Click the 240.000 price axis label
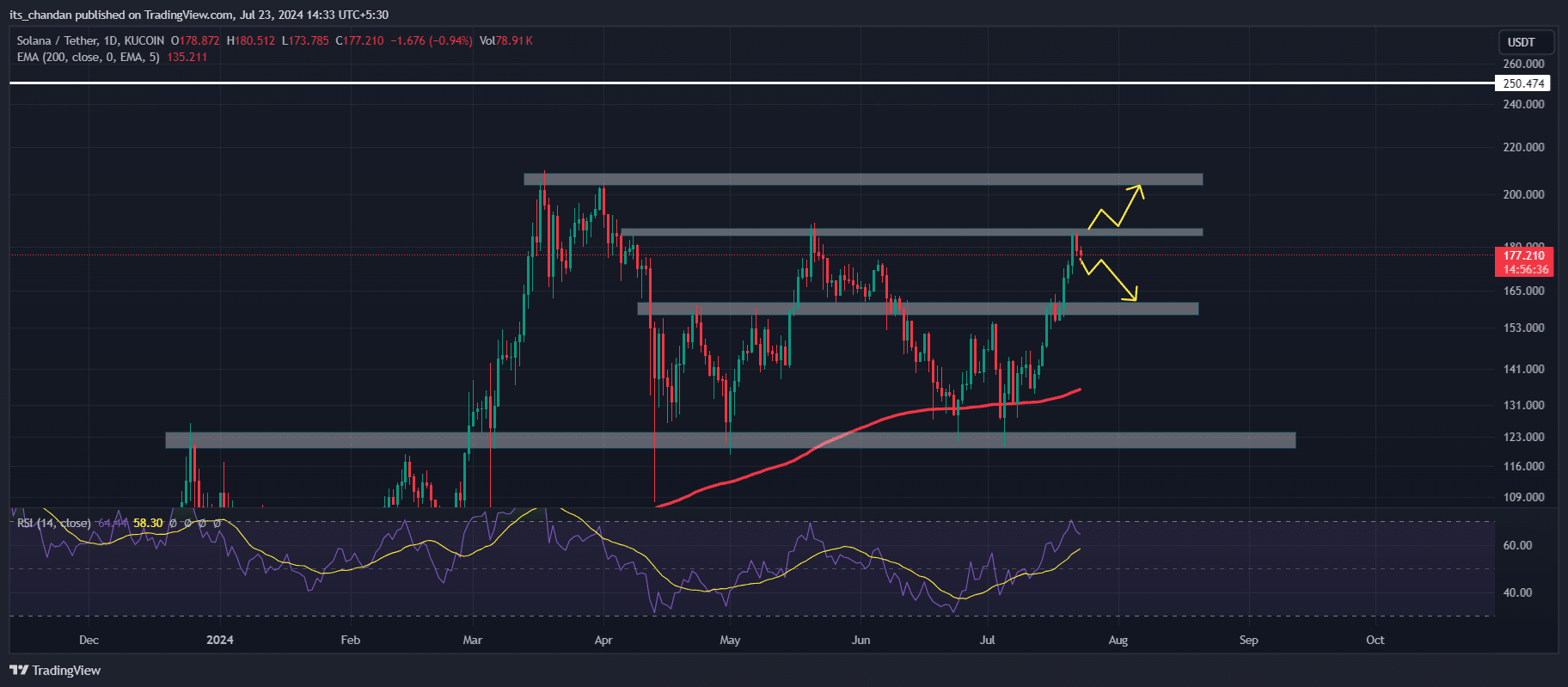This screenshot has width=1568, height=687. pos(1523,104)
